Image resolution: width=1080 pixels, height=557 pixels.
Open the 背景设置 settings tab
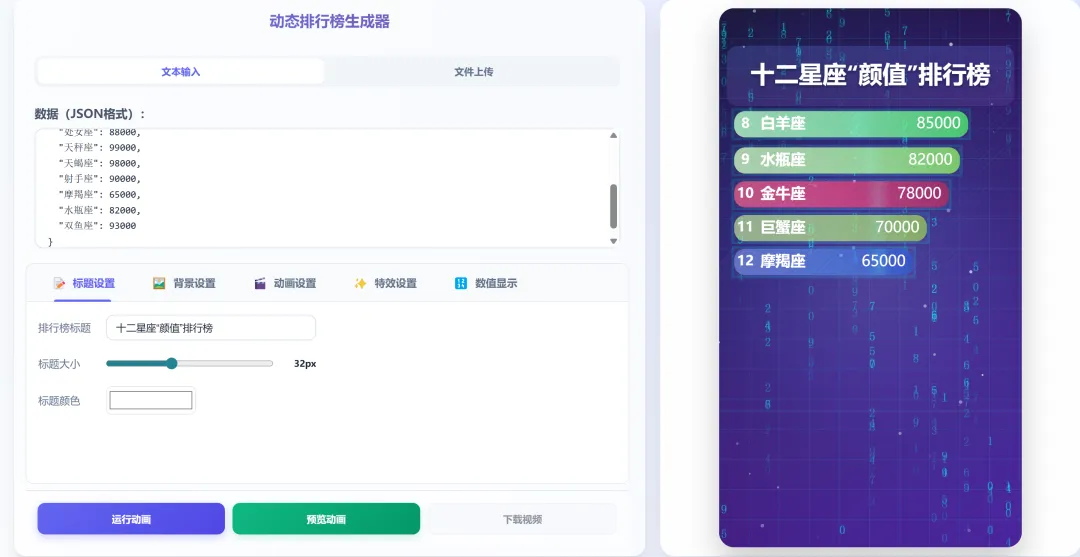185,284
